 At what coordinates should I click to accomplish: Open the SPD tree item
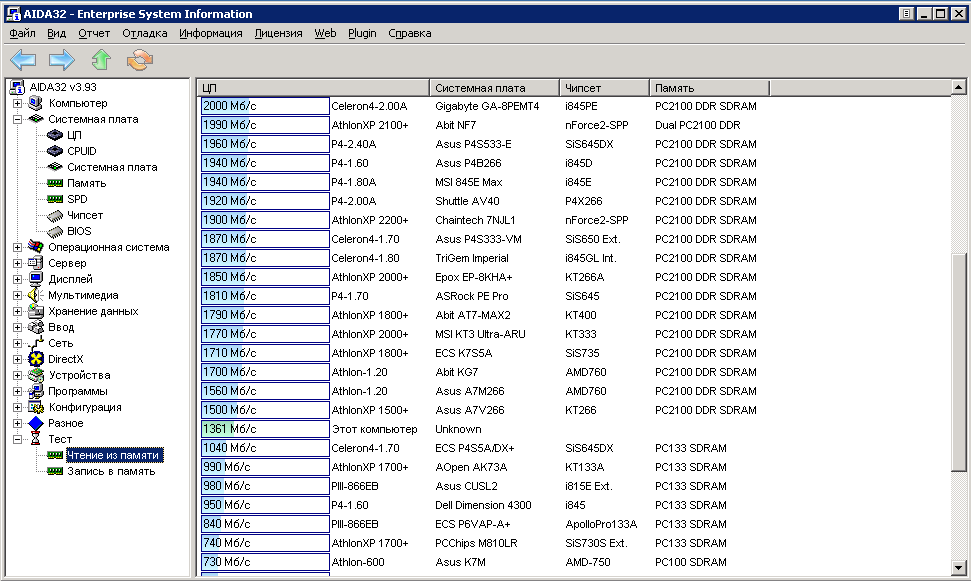[x=76, y=199]
